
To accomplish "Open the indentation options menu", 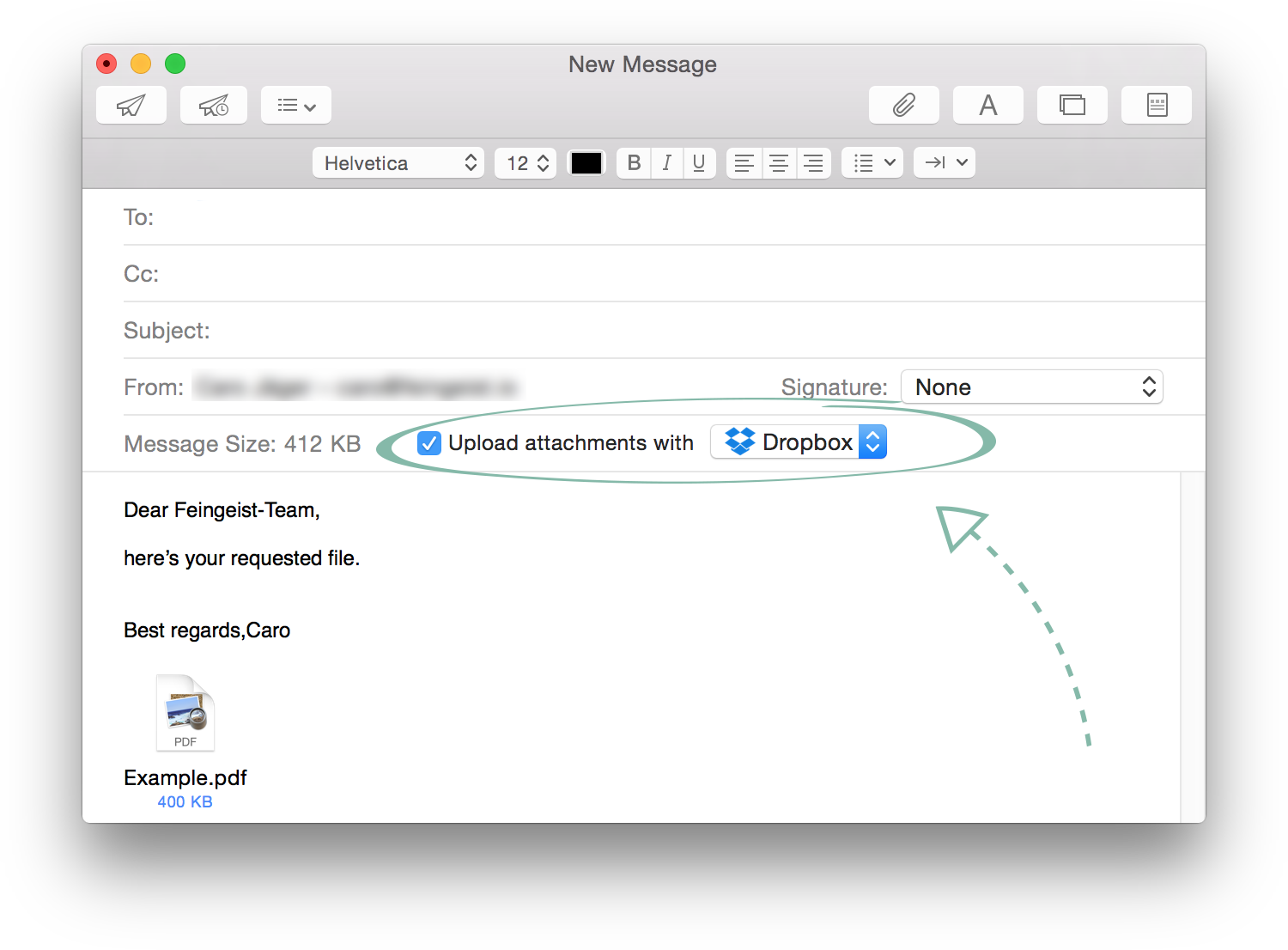I will pos(945,162).
